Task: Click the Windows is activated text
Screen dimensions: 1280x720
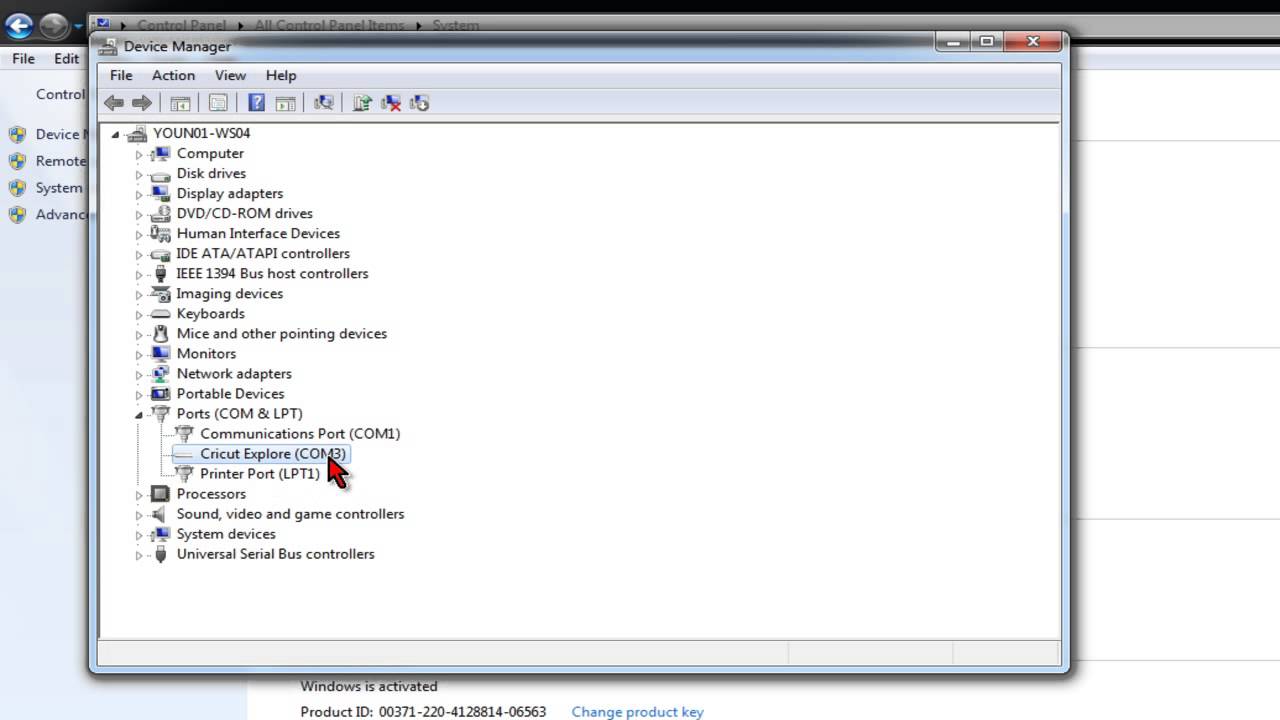Action: coord(369,686)
